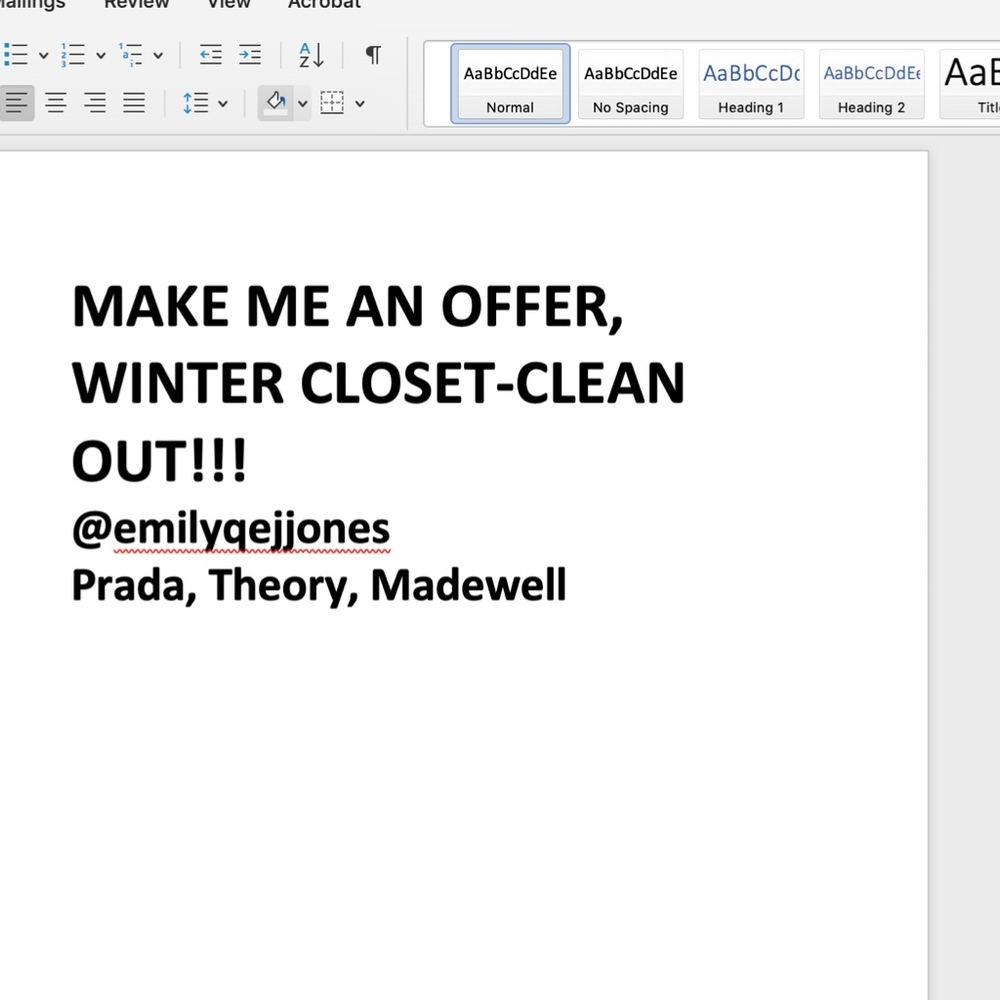Image resolution: width=1000 pixels, height=1000 pixels.
Task: Click the borders icon
Action: pyautogui.click(x=332, y=103)
